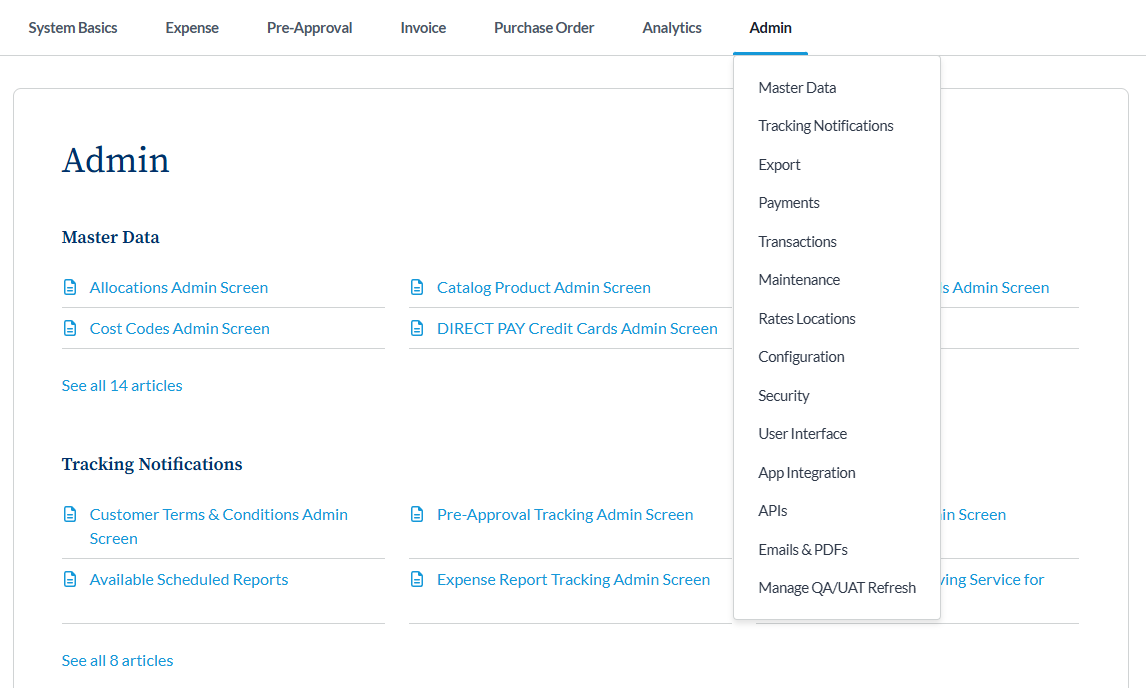Open the Expense navigation tab

pos(192,28)
